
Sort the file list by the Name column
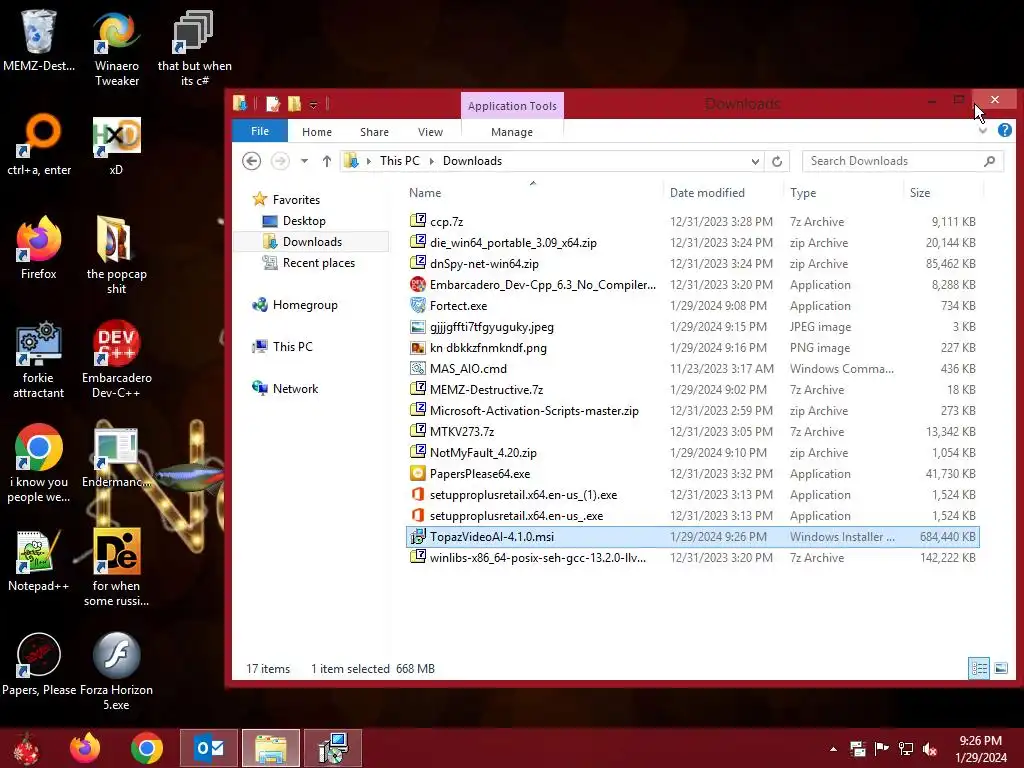pos(532,193)
